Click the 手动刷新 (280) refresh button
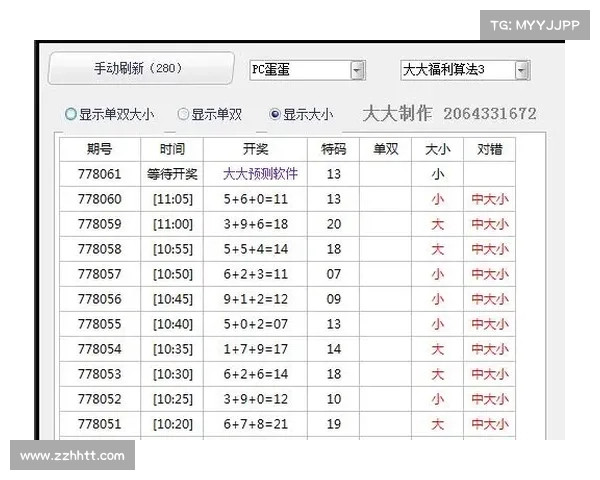This screenshot has width=600, height=480. tap(141, 68)
